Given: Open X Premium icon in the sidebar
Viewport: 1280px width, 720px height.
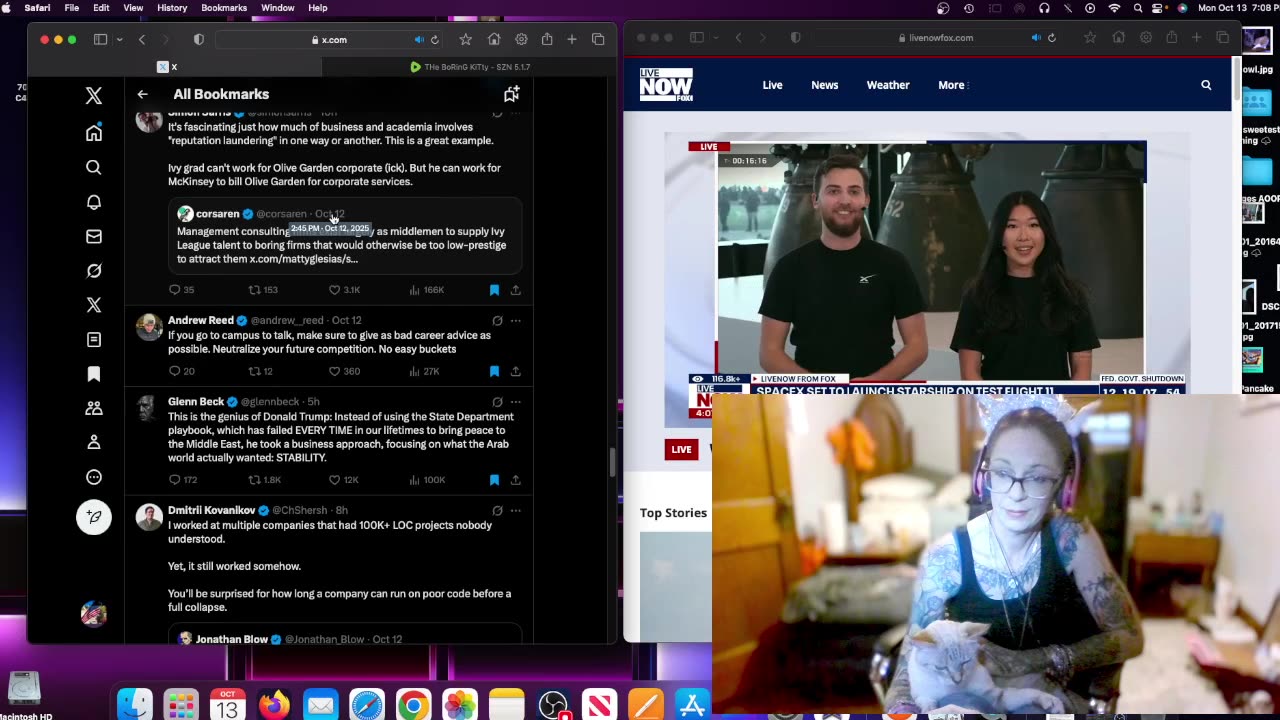Looking at the screenshot, I should coord(94,305).
